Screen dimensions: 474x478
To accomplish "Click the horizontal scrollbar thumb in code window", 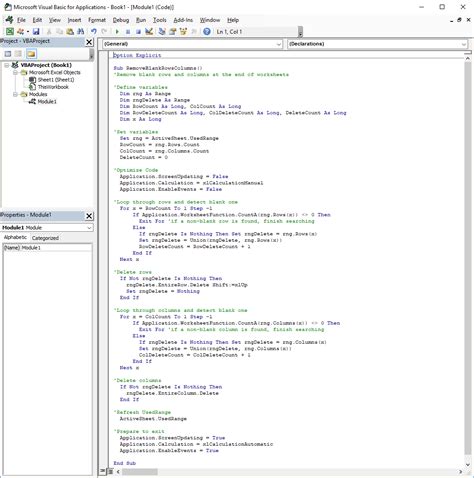I will [x=140, y=472].
